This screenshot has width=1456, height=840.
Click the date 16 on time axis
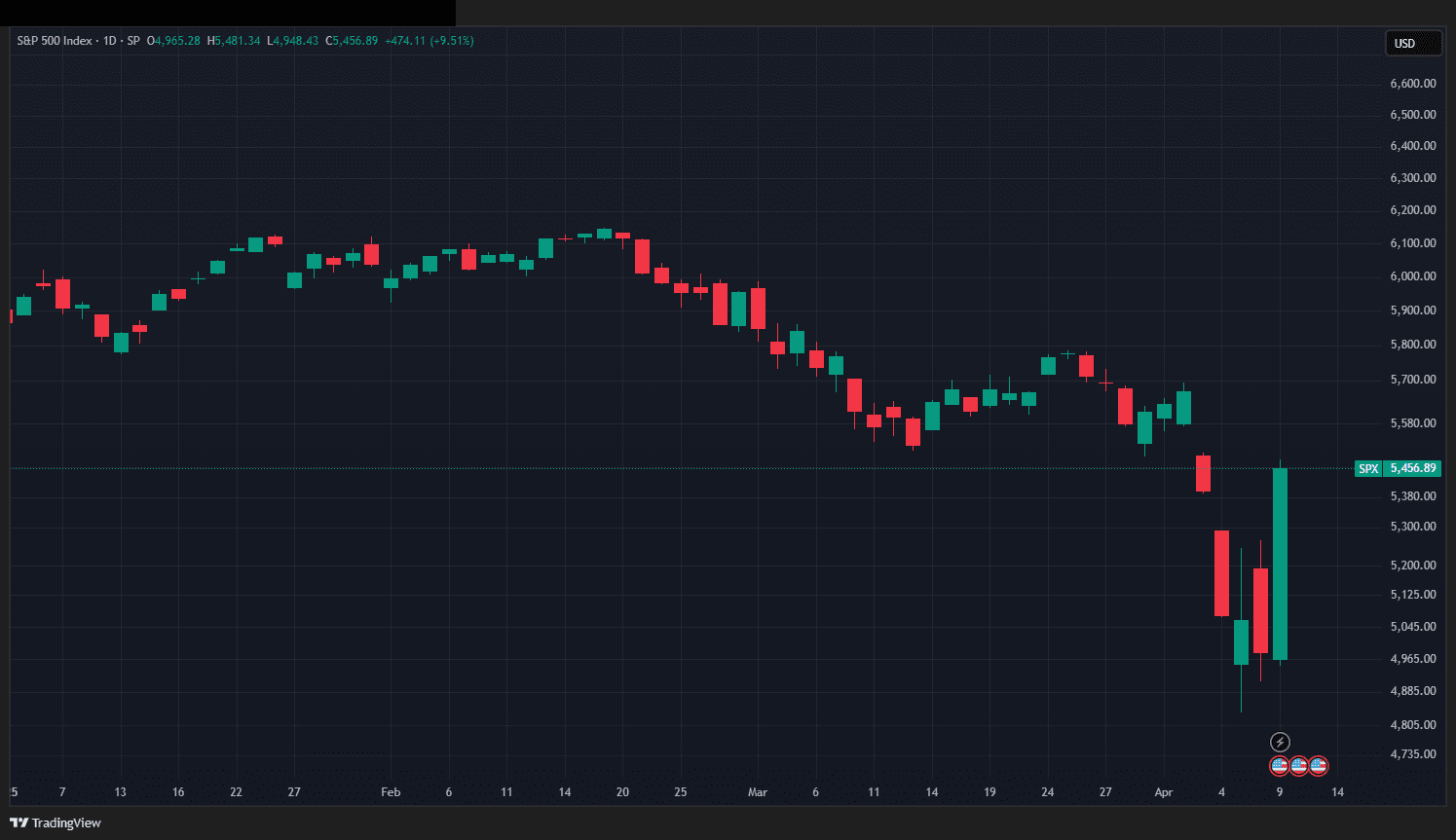click(x=178, y=792)
